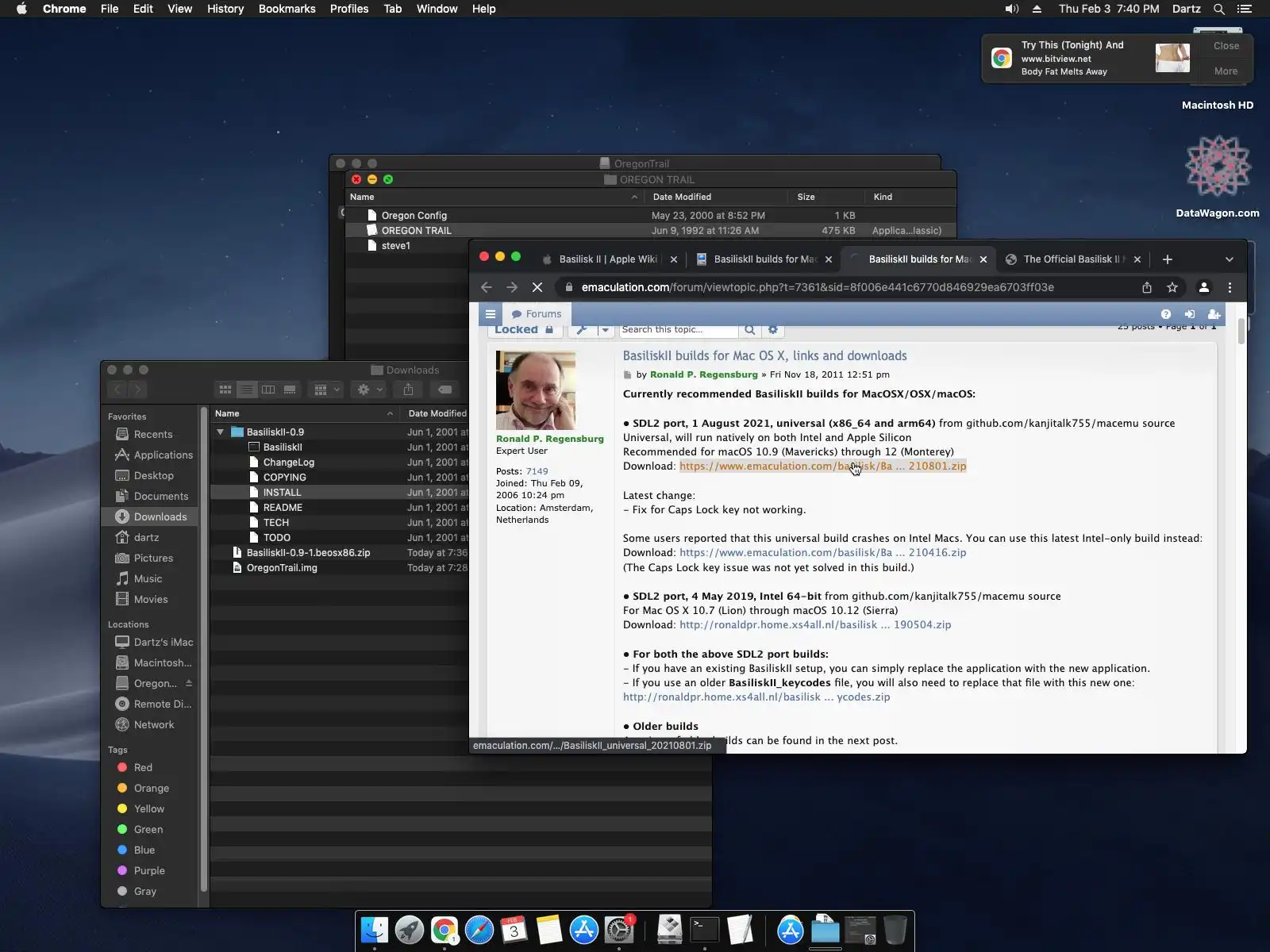Open the forum quick links hamburger menu
Image resolution: width=1270 pixels, height=952 pixels.
(x=491, y=314)
